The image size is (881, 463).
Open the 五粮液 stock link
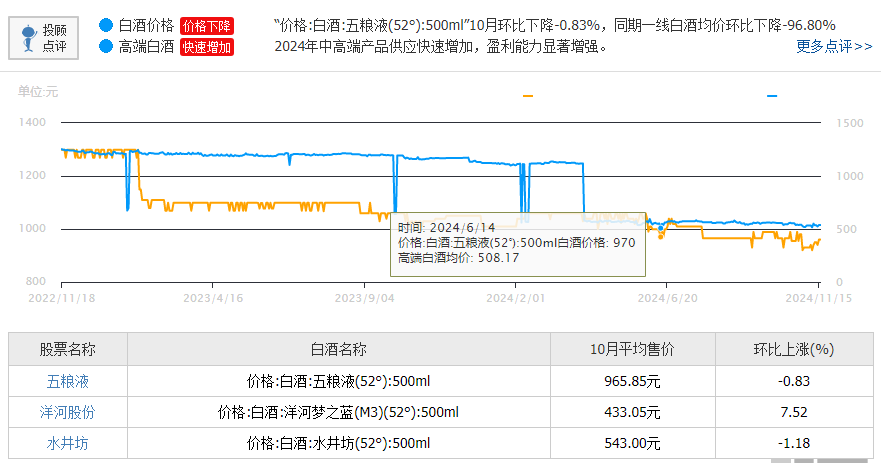point(67,382)
